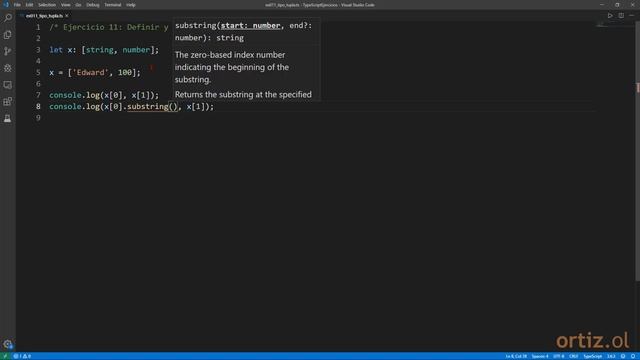Viewport: 640px width, 360px height.
Task: Open the notifications bell in status bar
Action: [633, 356]
